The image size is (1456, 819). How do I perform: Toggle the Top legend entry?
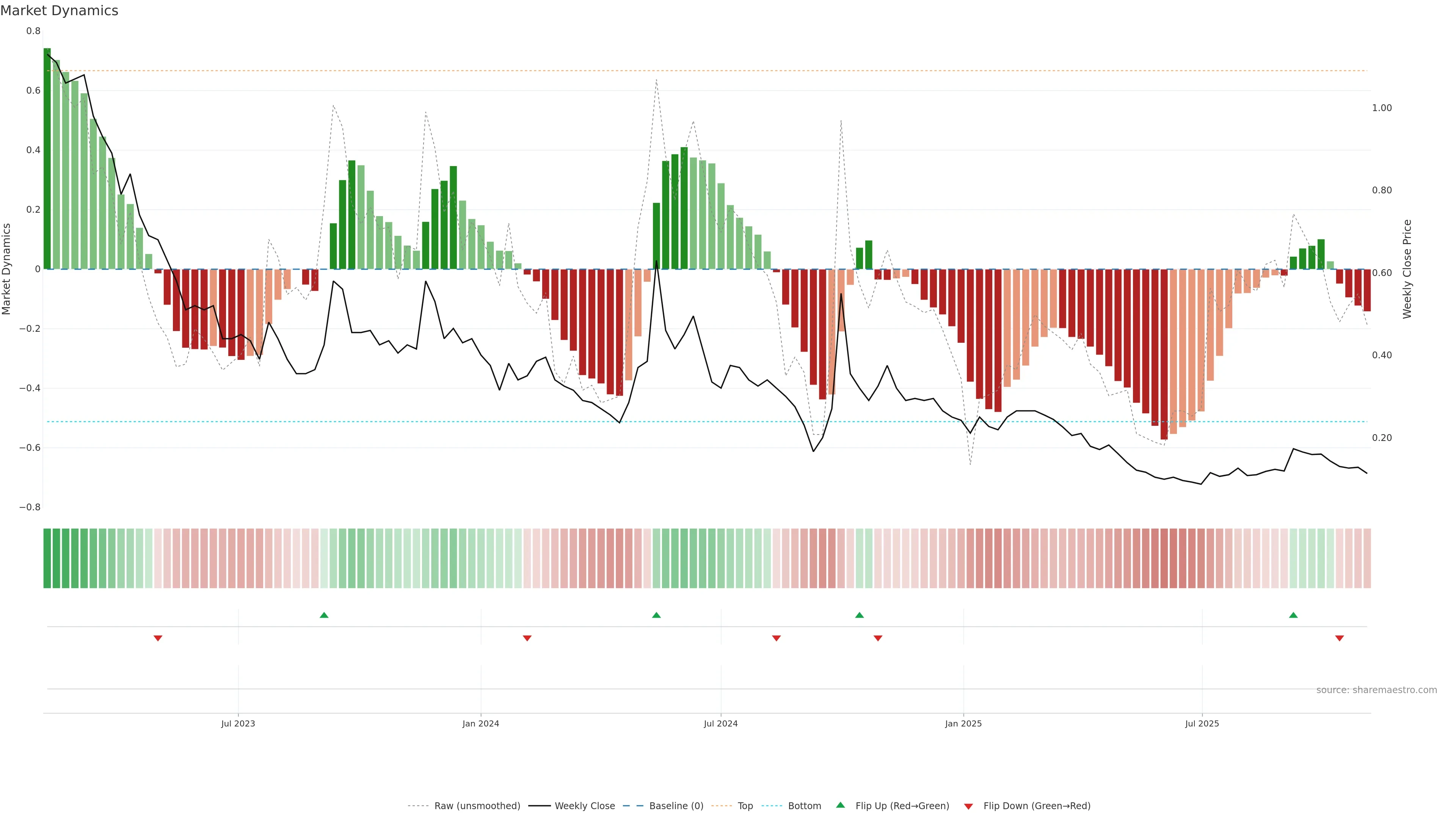pos(745,806)
